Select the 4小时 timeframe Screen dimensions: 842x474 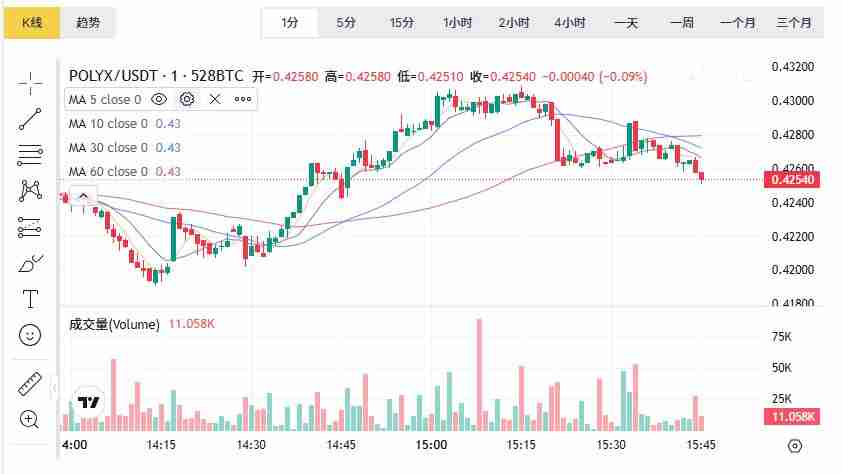point(570,22)
